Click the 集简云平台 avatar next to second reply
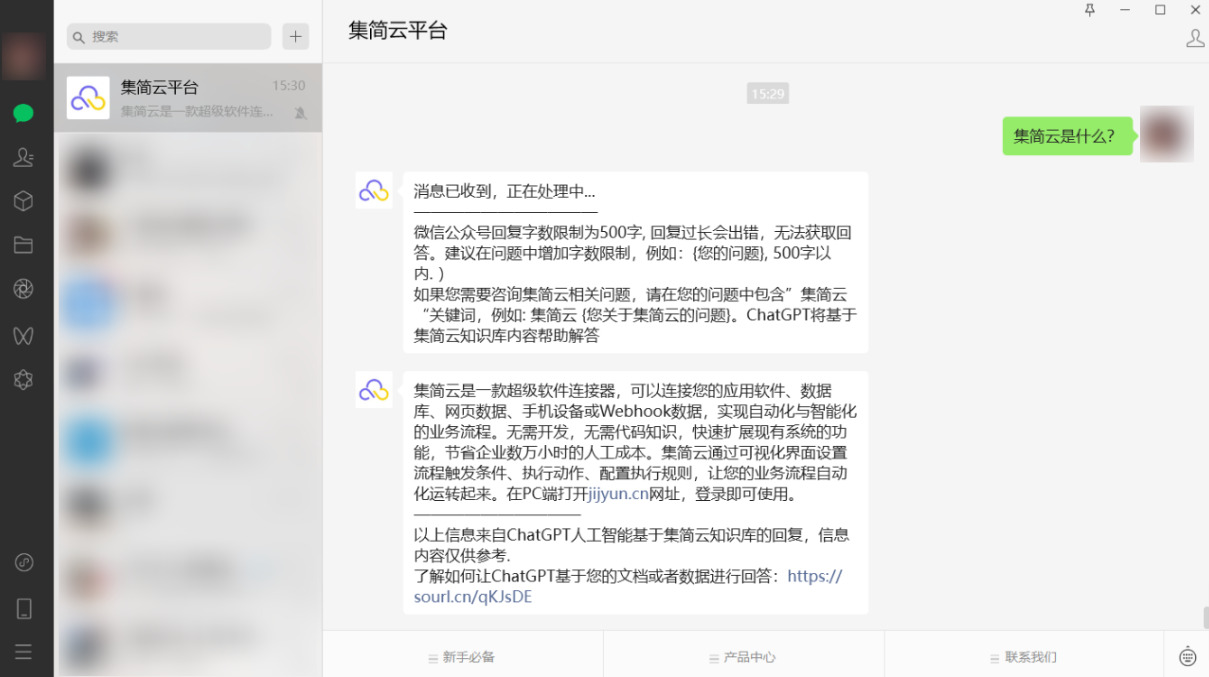Image resolution: width=1209 pixels, height=677 pixels. (x=374, y=389)
